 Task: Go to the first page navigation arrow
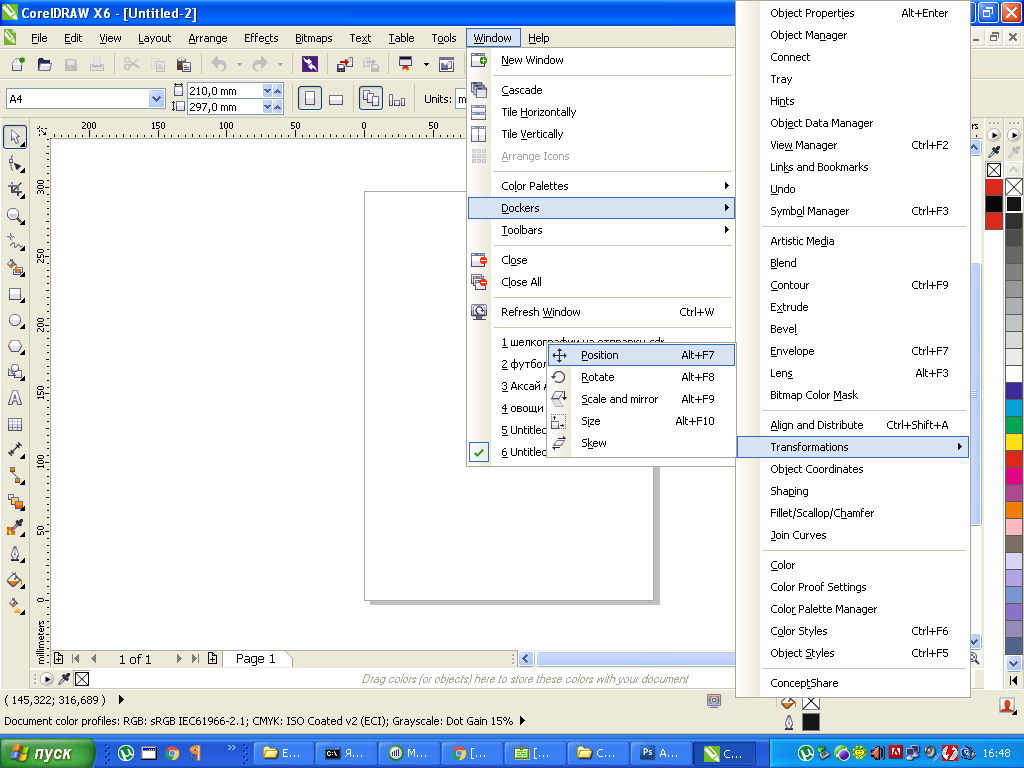pyautogui.click(x=75, y=658)
